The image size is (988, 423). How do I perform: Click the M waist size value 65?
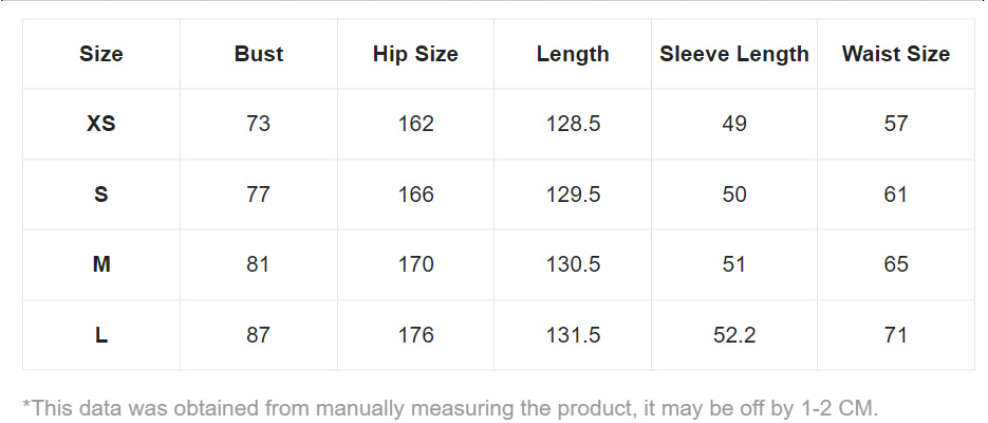click(896, 264)
